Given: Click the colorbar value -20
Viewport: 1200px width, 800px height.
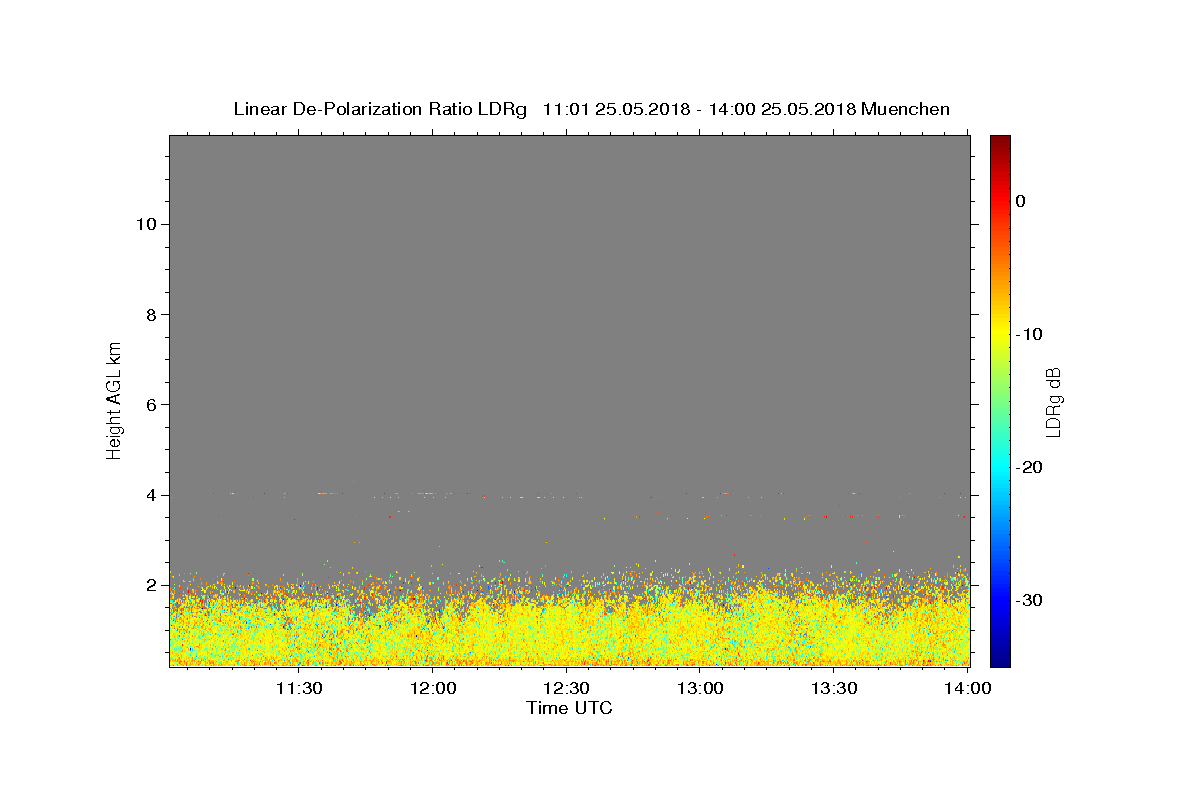Looking at the screenshot, I should 1030,467.
